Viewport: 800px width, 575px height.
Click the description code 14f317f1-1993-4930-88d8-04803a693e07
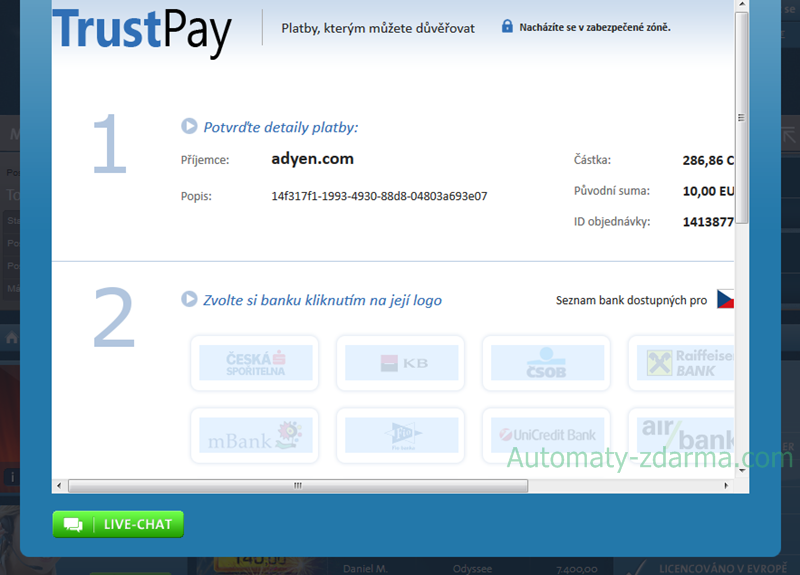(379, 196)
